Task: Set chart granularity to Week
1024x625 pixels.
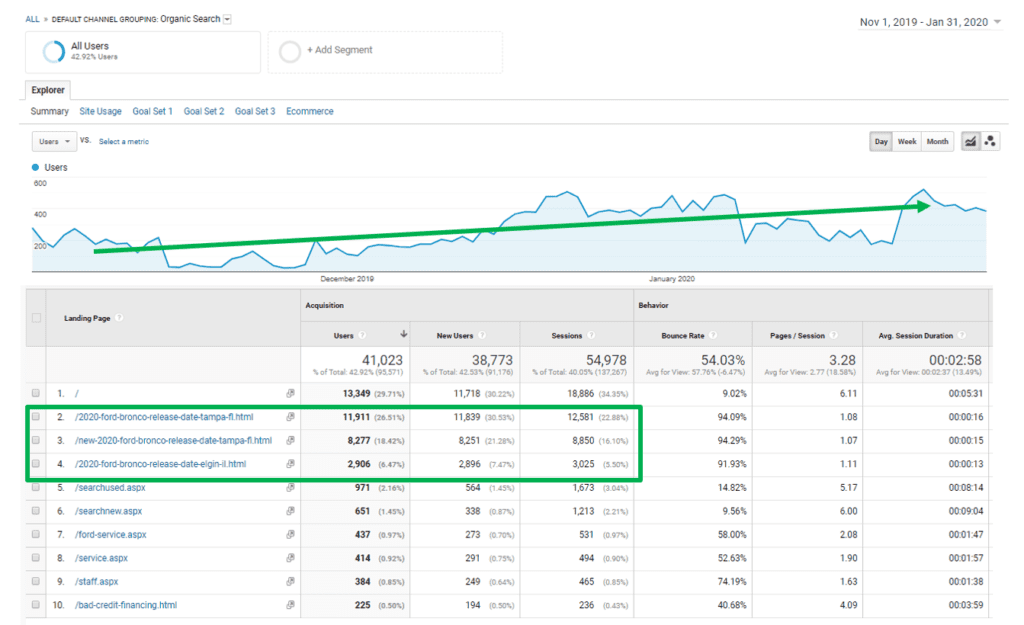Action: (907, 142)
